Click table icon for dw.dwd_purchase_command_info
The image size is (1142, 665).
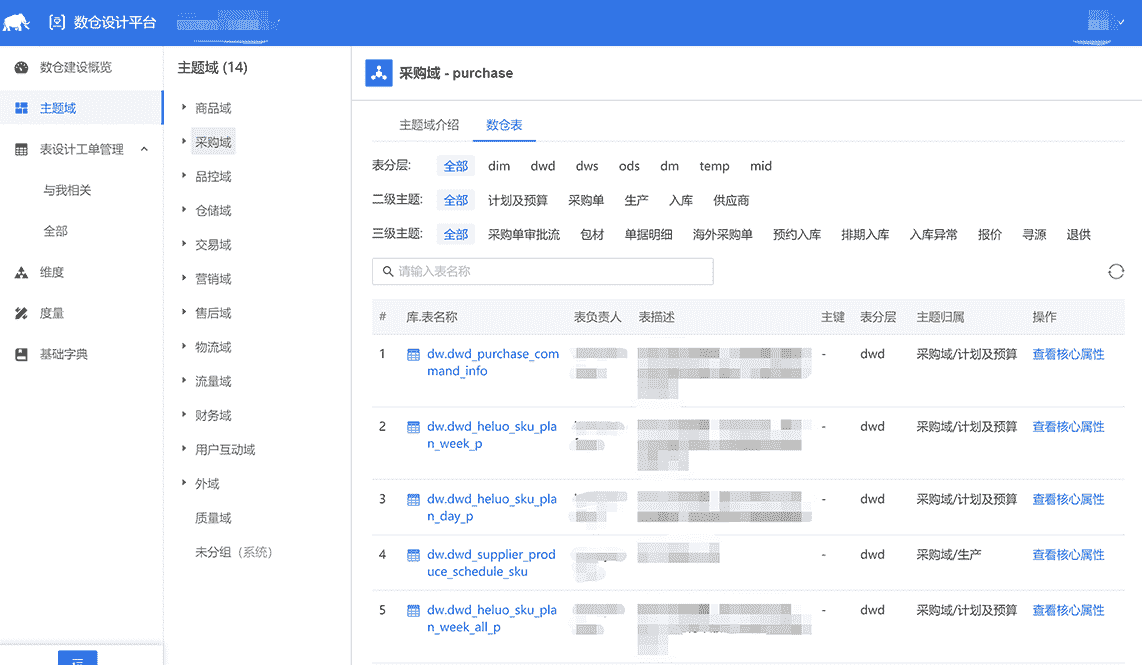413,355
